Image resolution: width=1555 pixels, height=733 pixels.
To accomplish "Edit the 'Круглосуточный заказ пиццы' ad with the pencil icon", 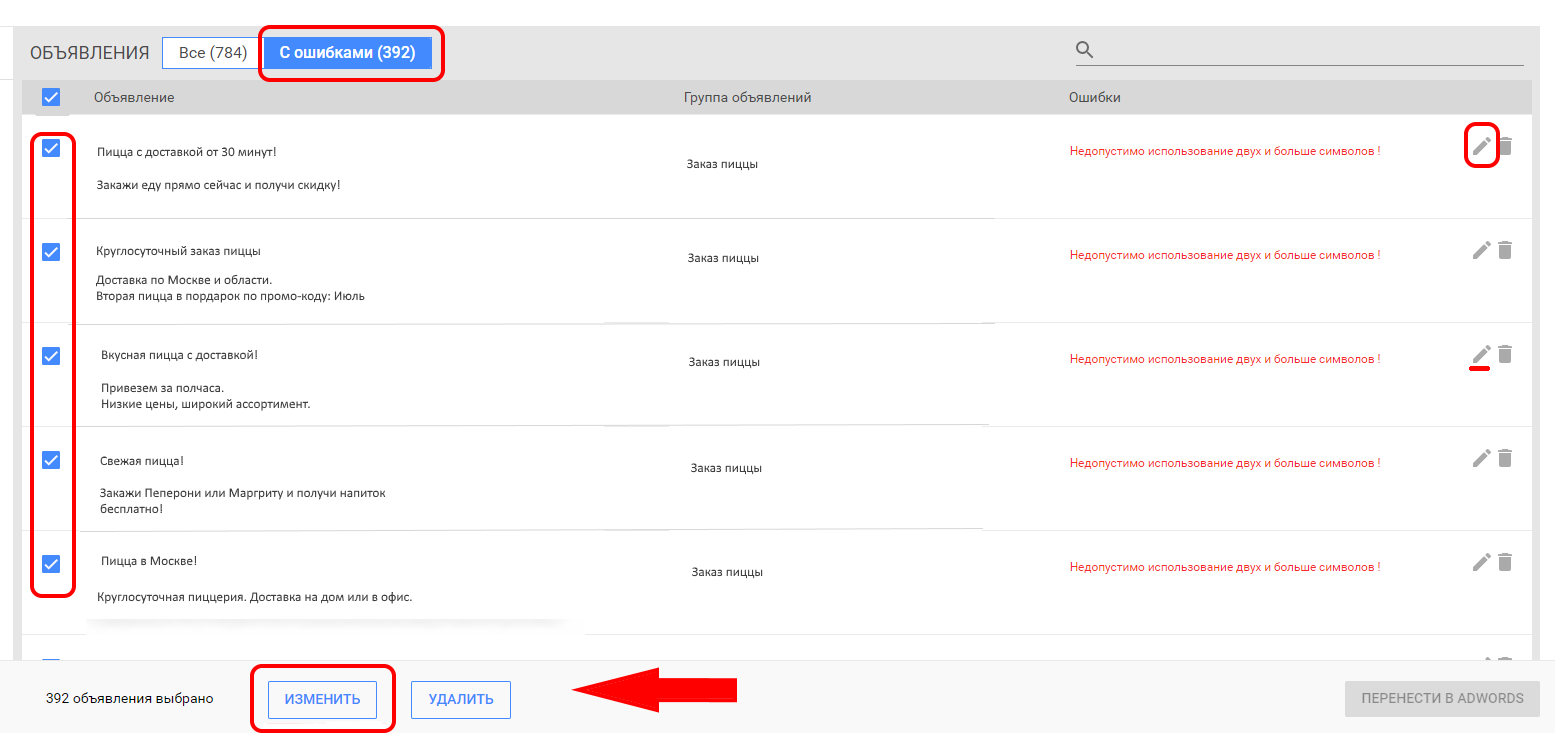I will (x=1482, y=250).
